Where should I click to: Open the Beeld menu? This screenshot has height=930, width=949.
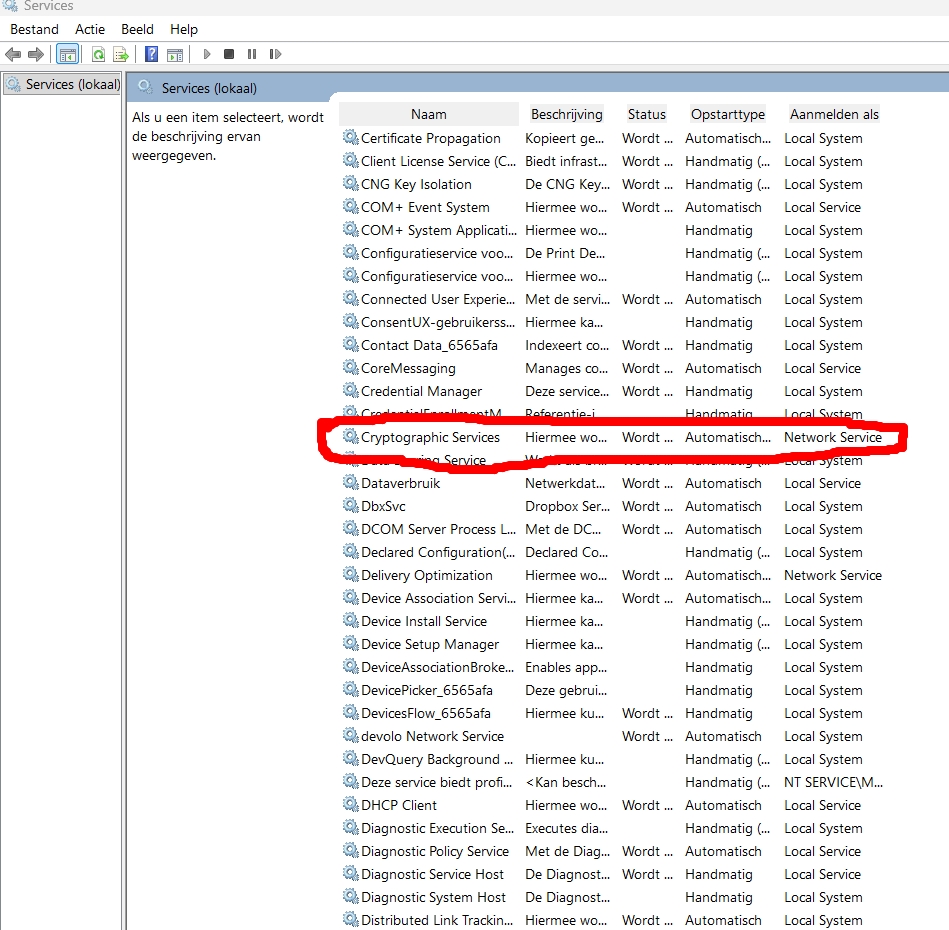coord(137,29)
